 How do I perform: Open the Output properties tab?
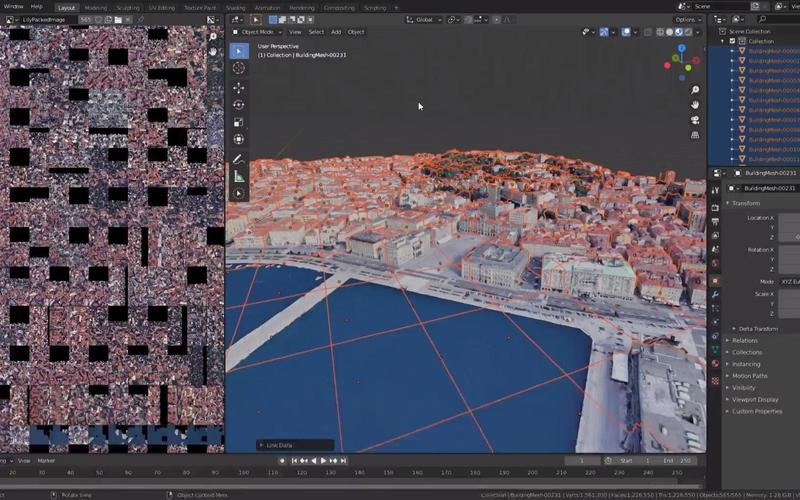[x=715, y=221]
